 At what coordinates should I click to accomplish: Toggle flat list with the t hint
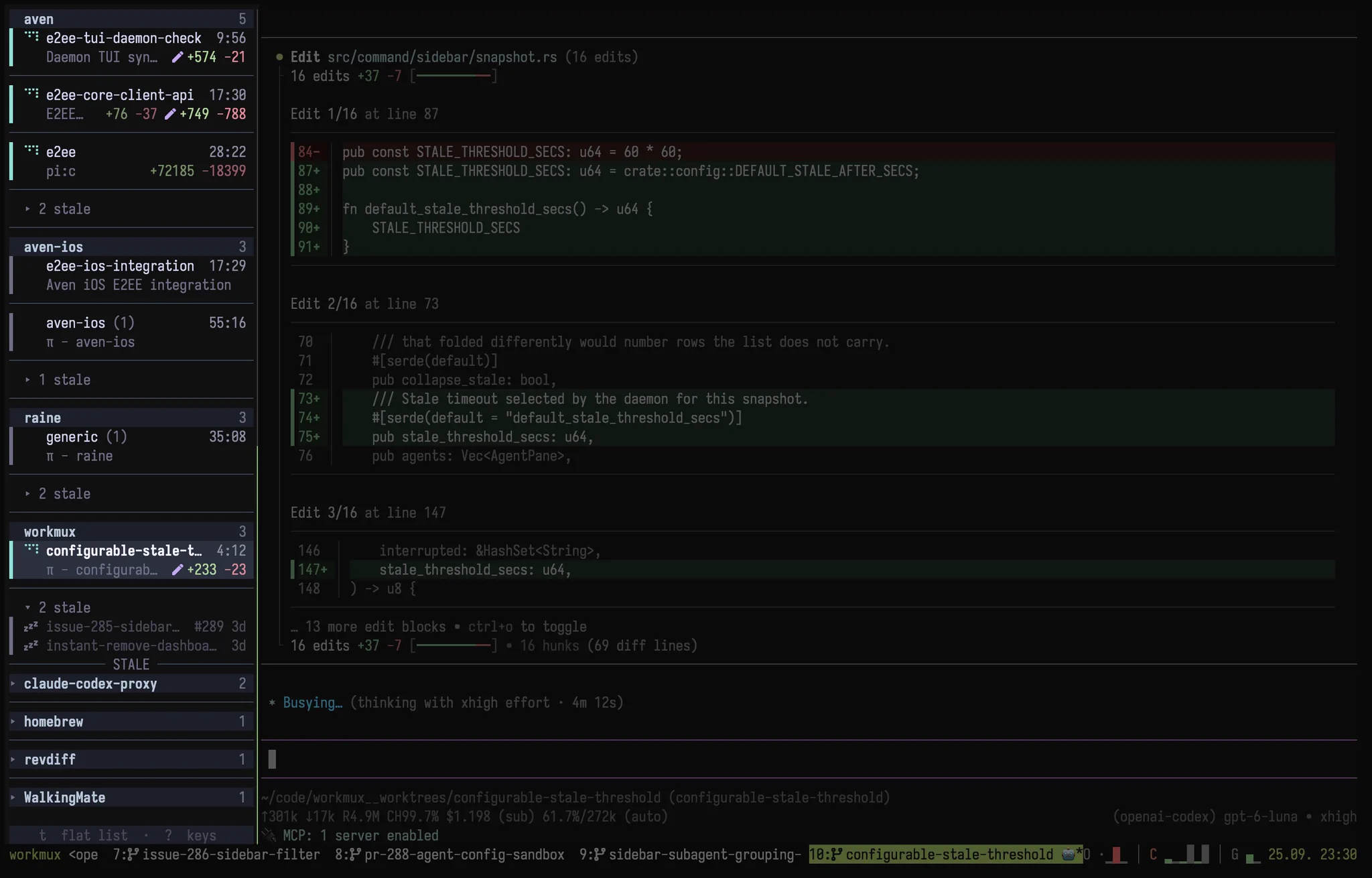83,835
